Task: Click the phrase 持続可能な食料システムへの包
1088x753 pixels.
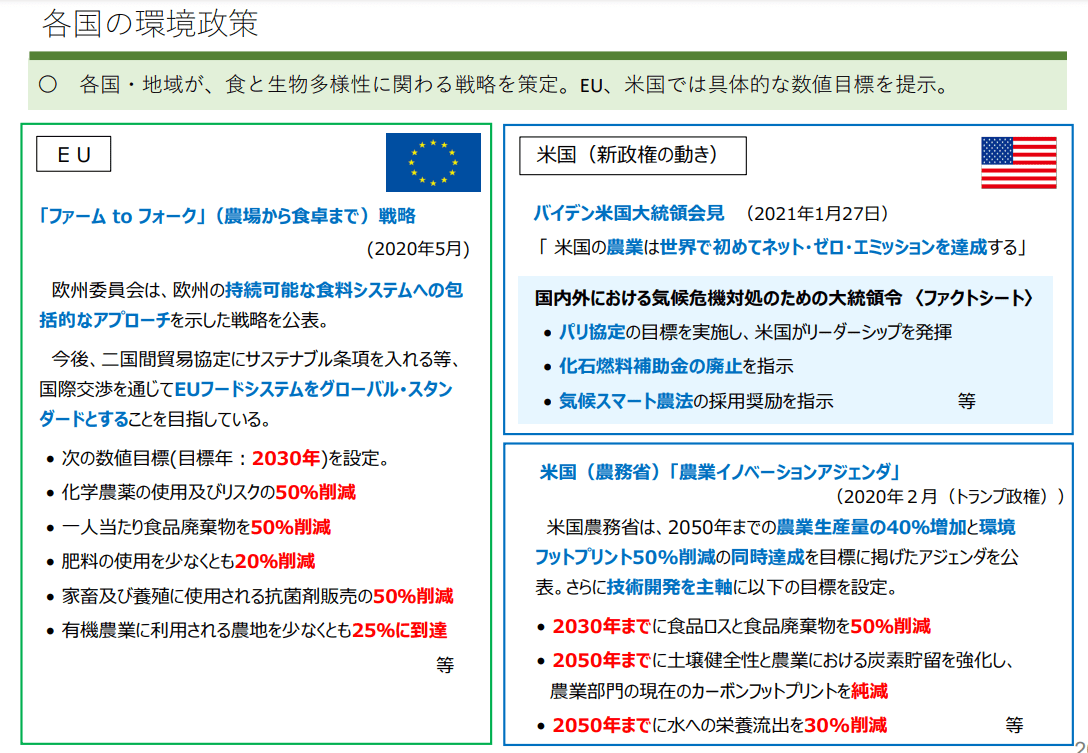Action: coord(343,289)
